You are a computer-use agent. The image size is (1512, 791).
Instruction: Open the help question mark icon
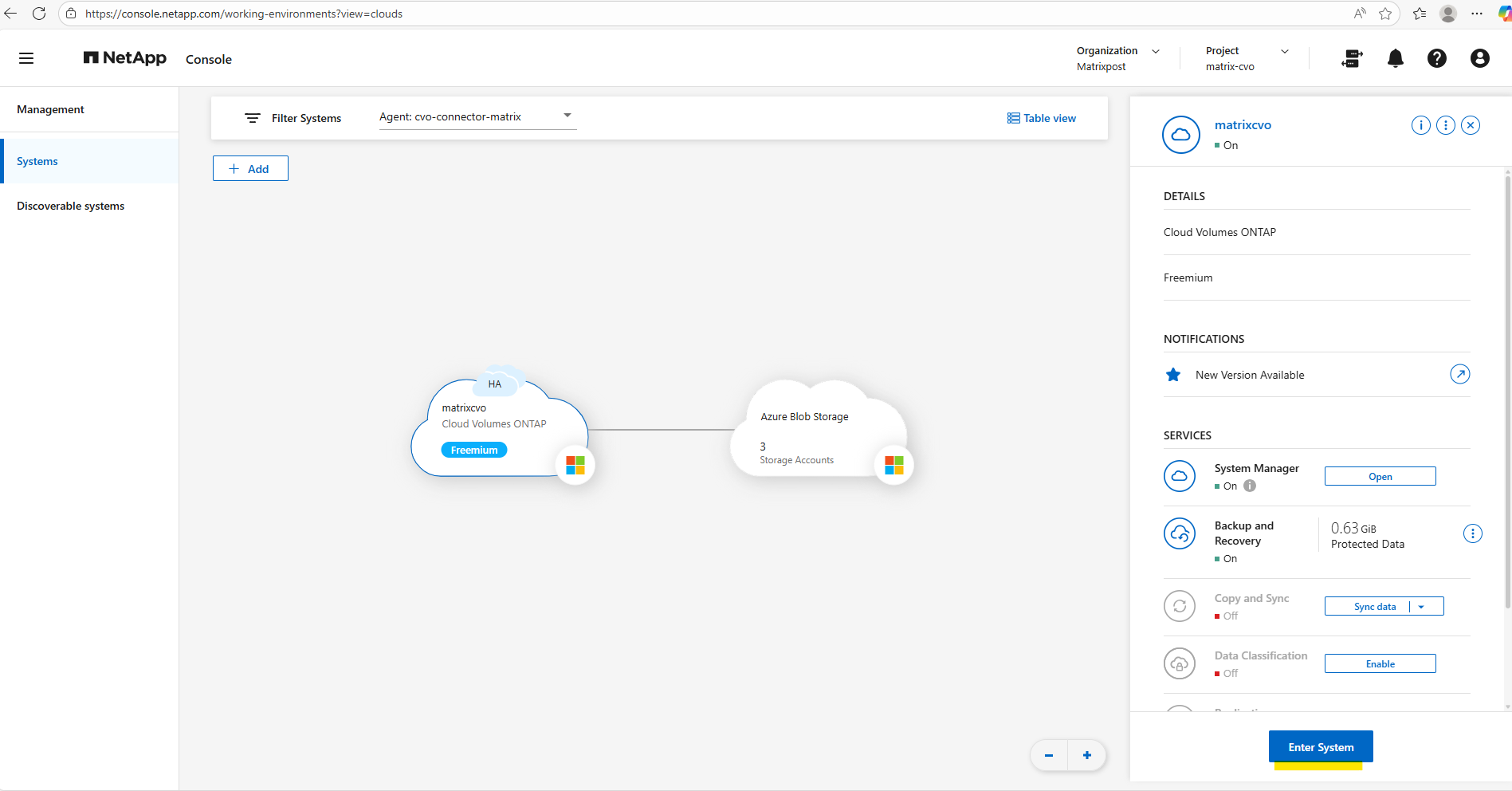point(1436,58)
